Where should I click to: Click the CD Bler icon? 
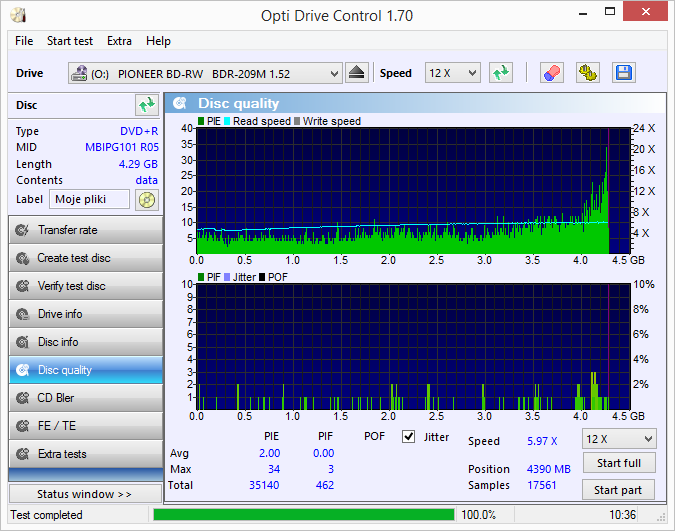pos(22,398)
